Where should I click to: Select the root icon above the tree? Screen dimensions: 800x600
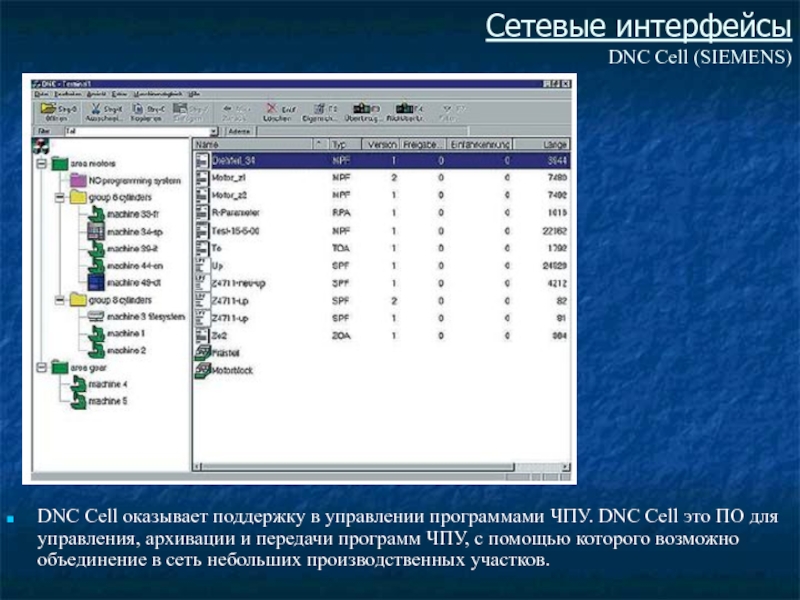point(40,146)
